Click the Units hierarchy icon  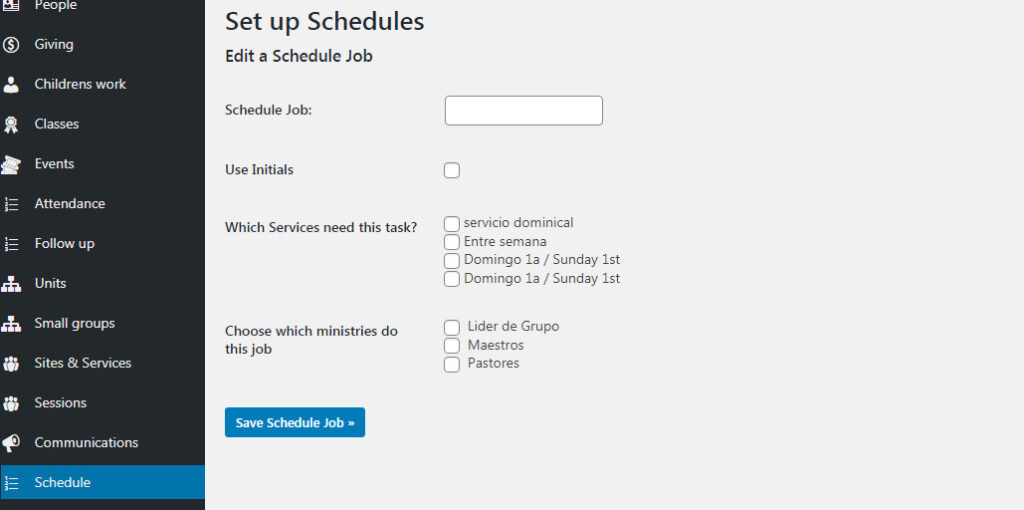(x=11, y=284)
